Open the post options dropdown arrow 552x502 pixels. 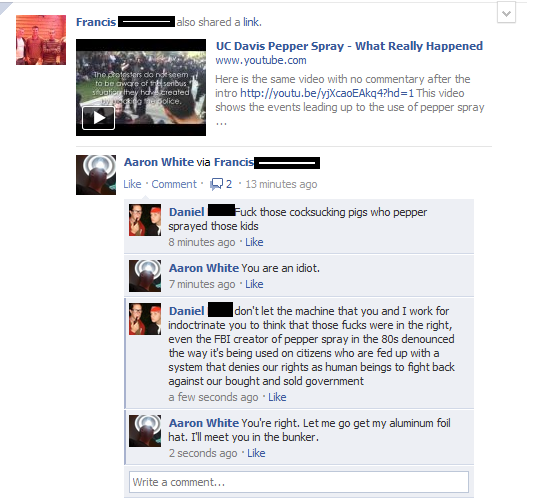tap(506, 13)
